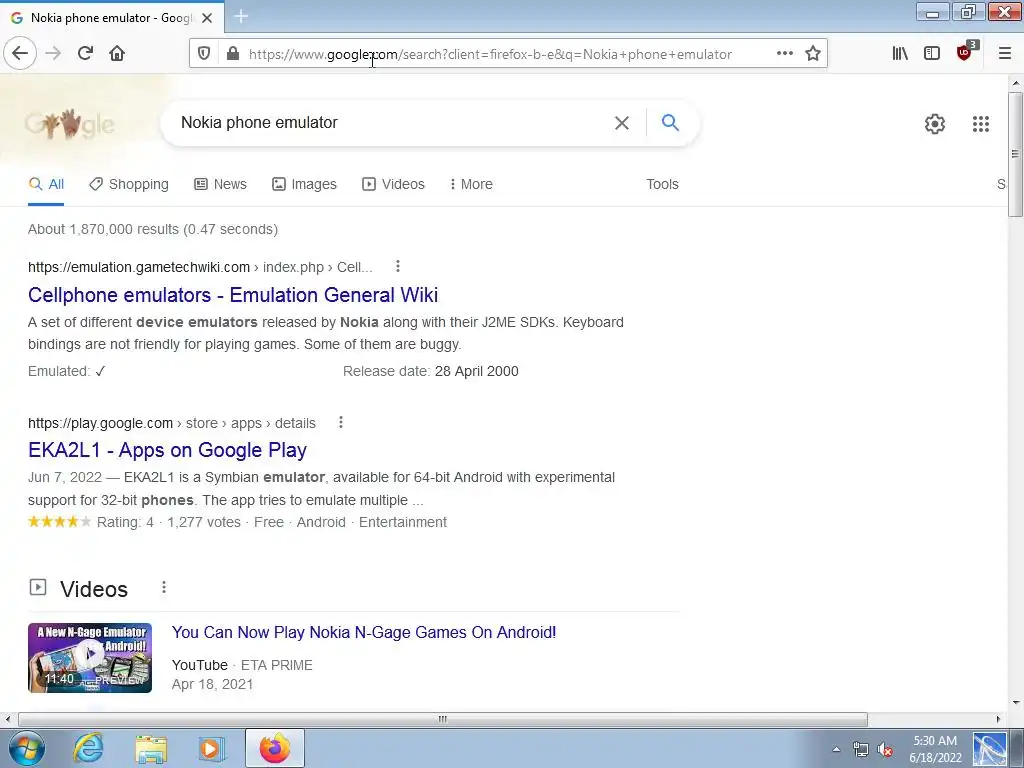Open search Tools options
This screenshot has height=768, width=1024.
pyautogui.click(x=662, y=184)
